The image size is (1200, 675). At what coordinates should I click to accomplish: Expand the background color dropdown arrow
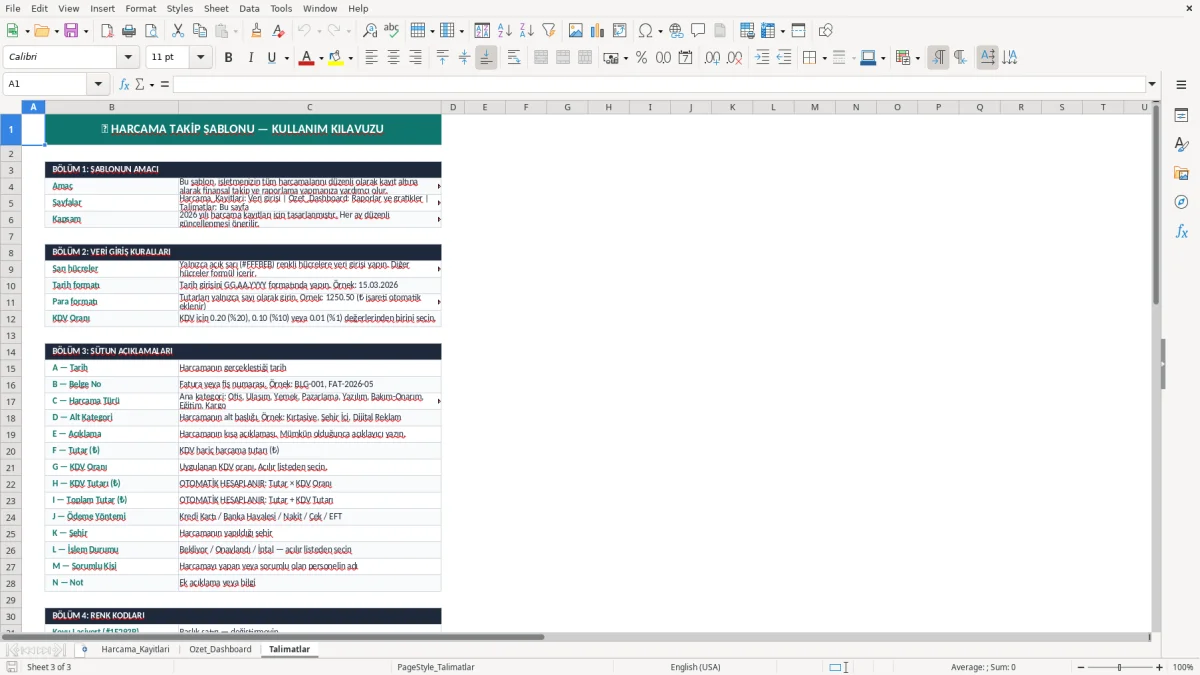click(350, 58)
